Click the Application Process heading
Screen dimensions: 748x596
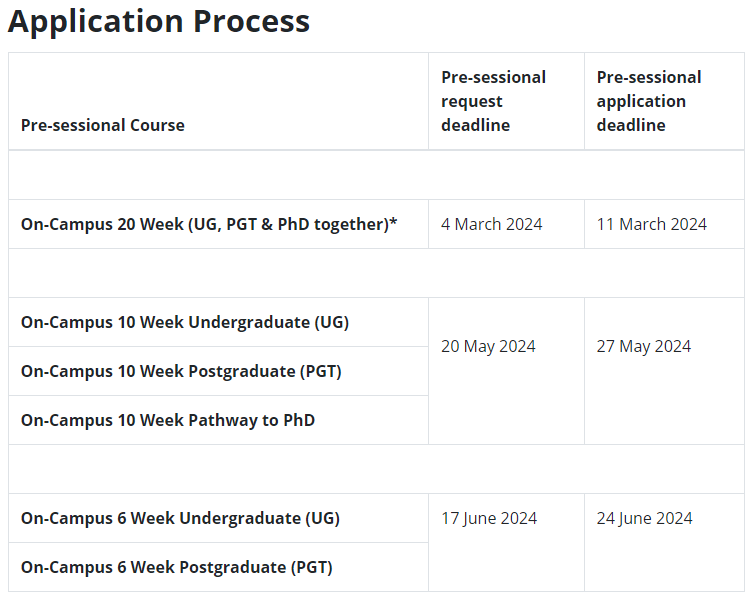click(x=159, y=21)
